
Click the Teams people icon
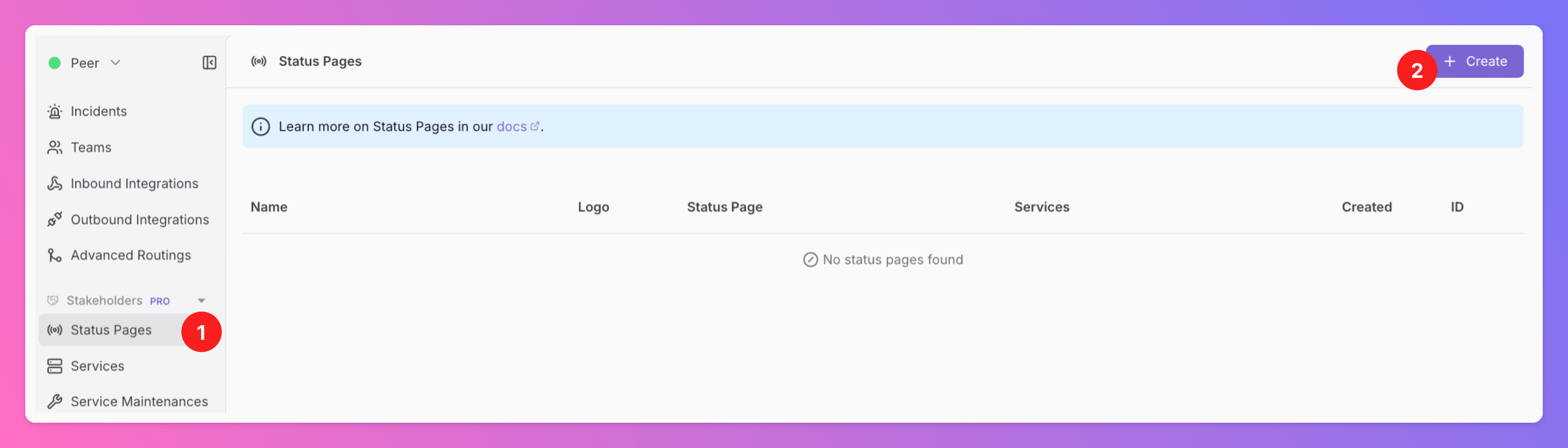click(55, 148)
